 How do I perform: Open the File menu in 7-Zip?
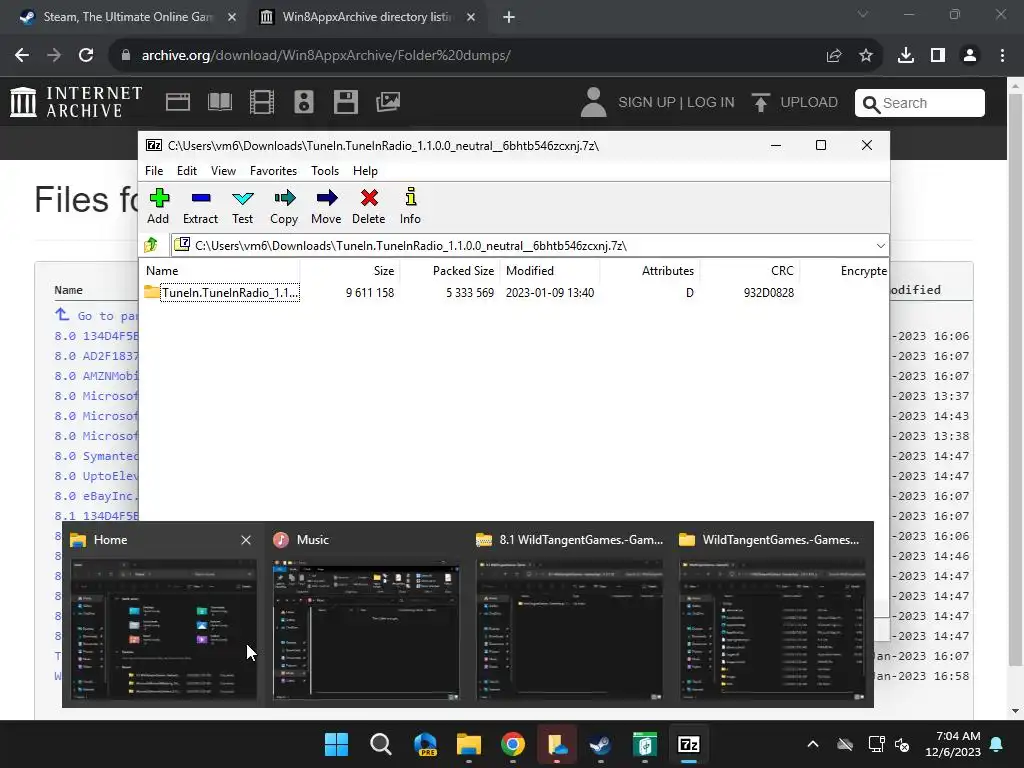pyautogui.click(x=154, y=170)
